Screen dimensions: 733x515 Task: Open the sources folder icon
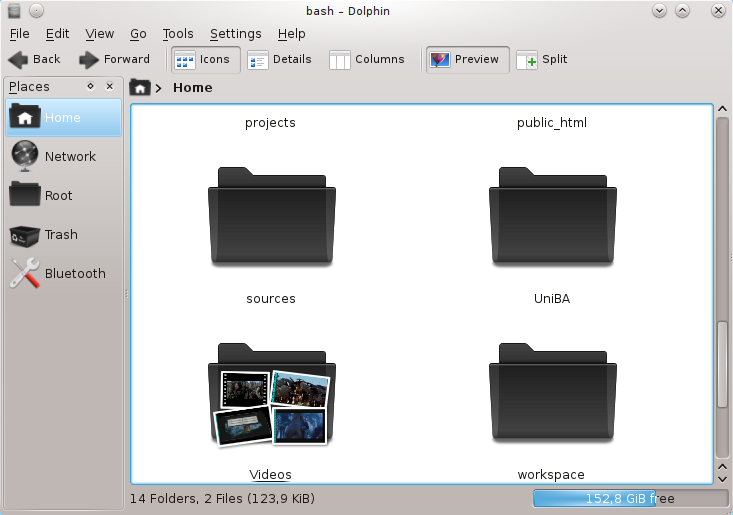(x=270, y=222)
